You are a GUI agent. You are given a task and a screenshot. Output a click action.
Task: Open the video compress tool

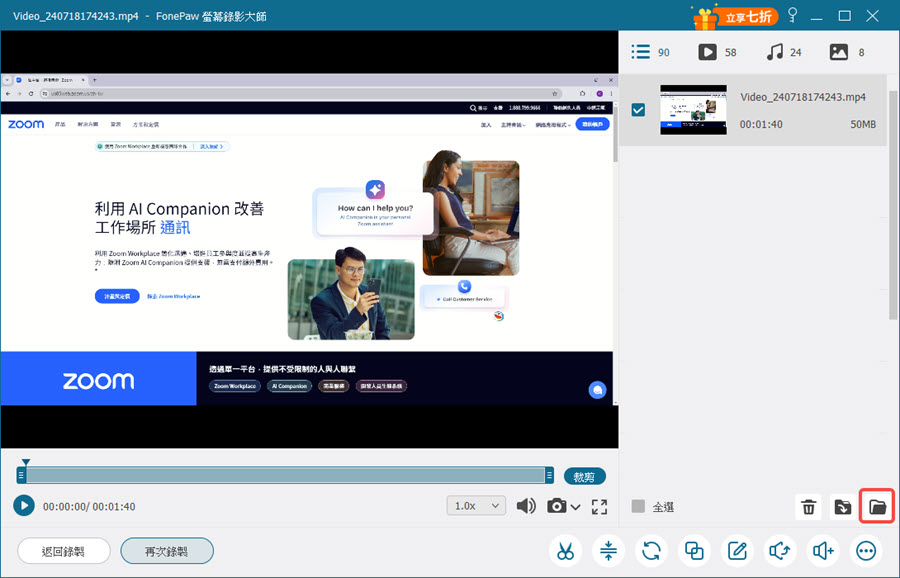click(608, 551)
